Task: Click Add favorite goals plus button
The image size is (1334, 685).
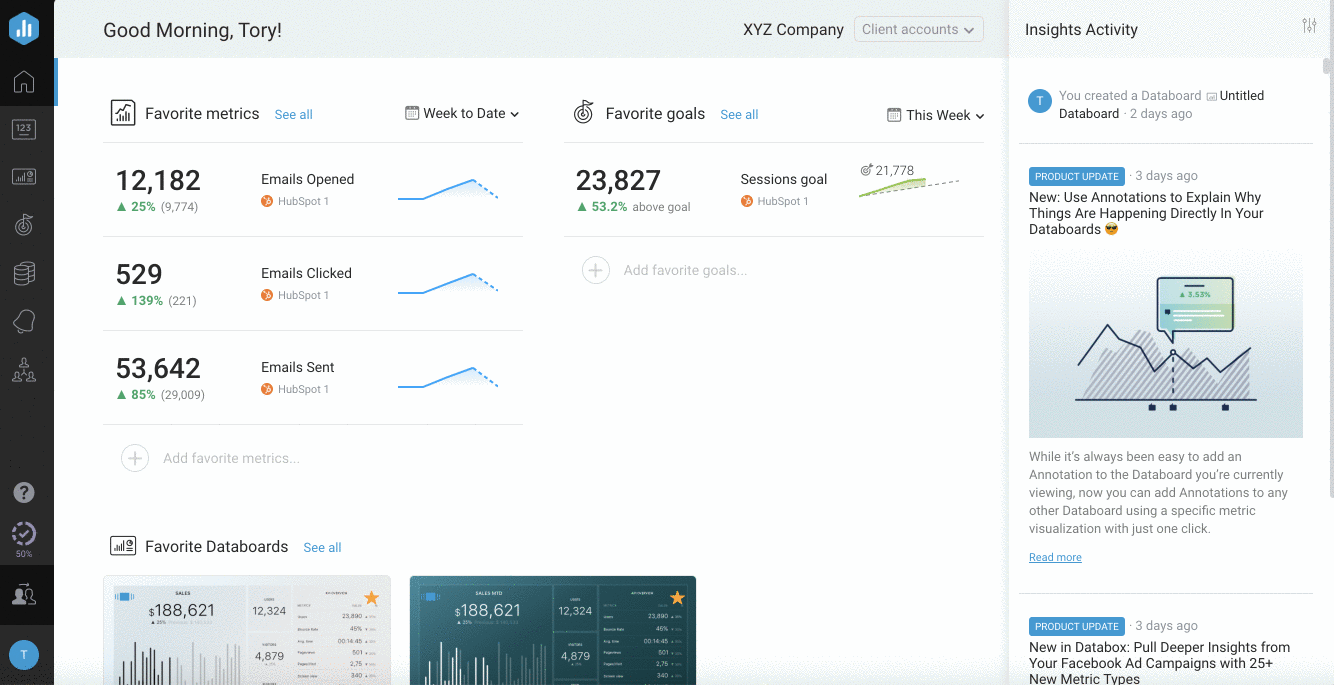Action: tap(596, 270)
